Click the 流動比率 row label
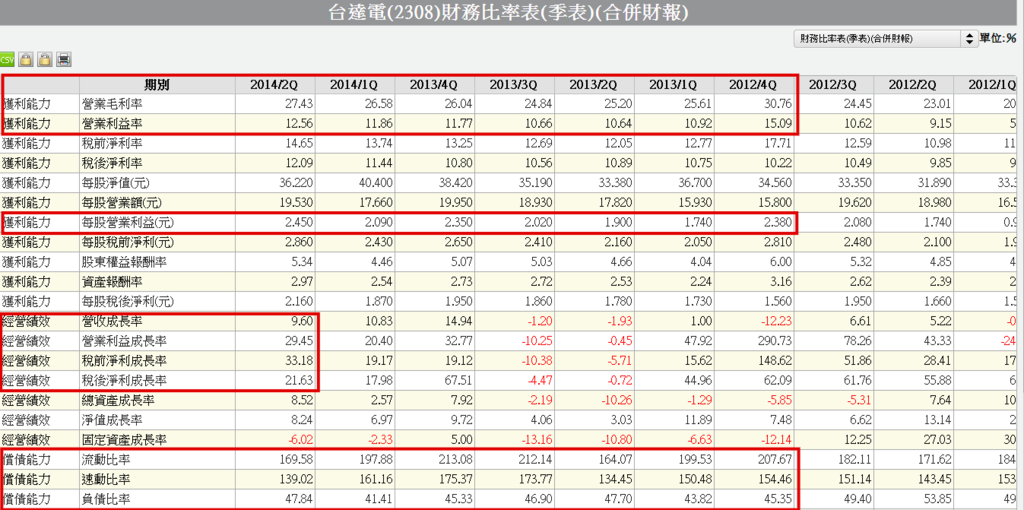The height and width of the screenshot is (510, 1024). [108, 460]
